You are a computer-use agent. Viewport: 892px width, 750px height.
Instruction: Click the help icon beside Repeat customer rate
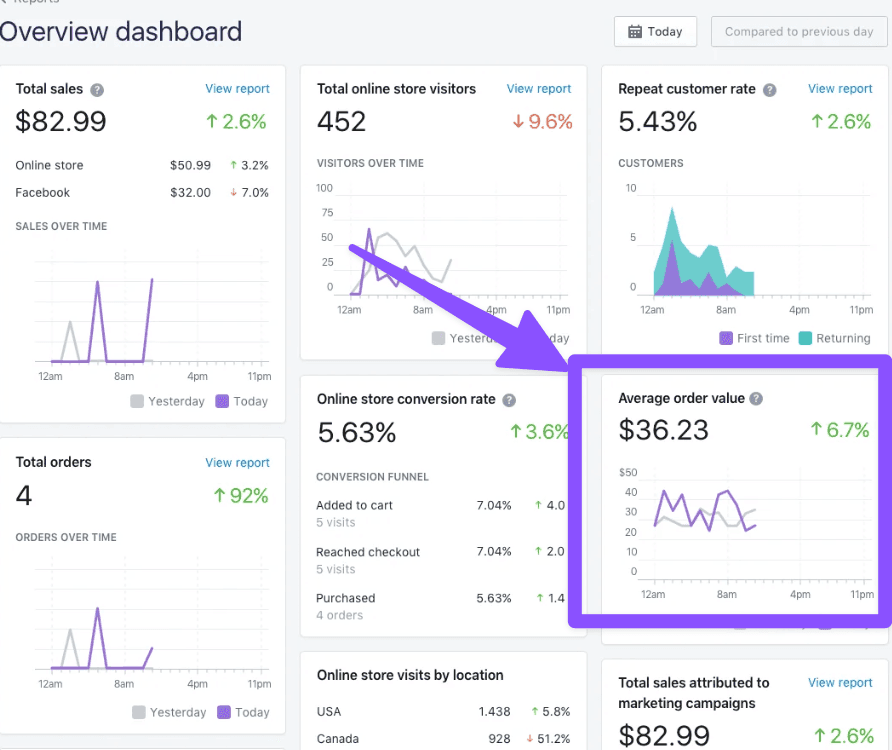(x=769, y=89)
